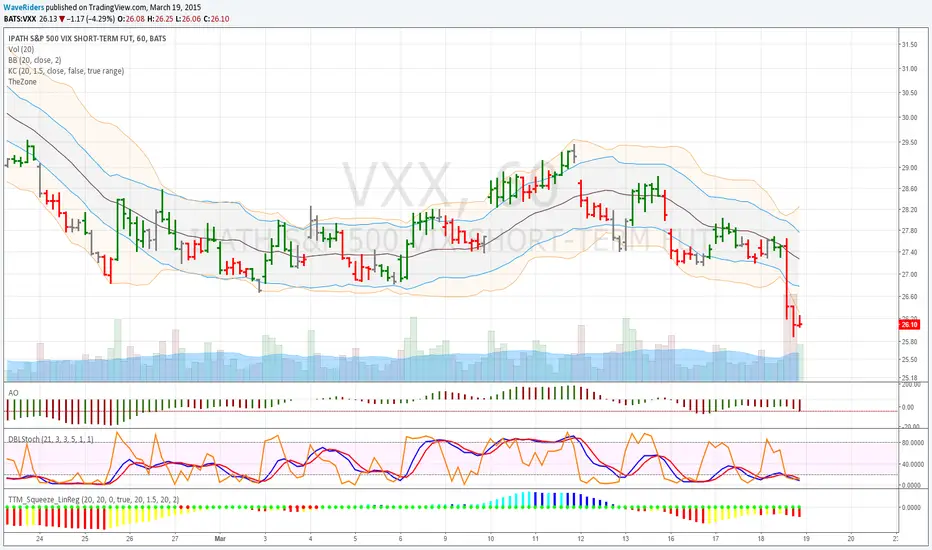The width and height of the screenshot is (932, 550).
Task: Click the 9 date label on time axis
Action: point(445,539)
